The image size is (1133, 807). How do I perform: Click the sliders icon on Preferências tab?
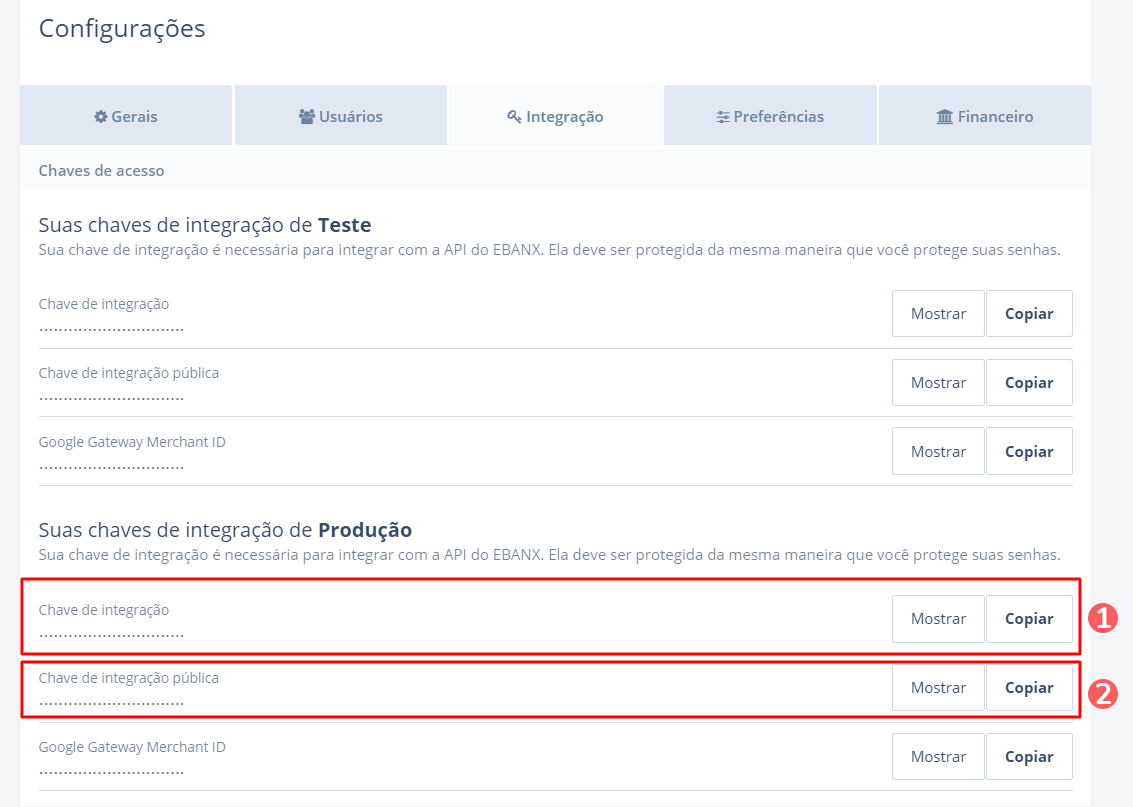pos(723,117)
